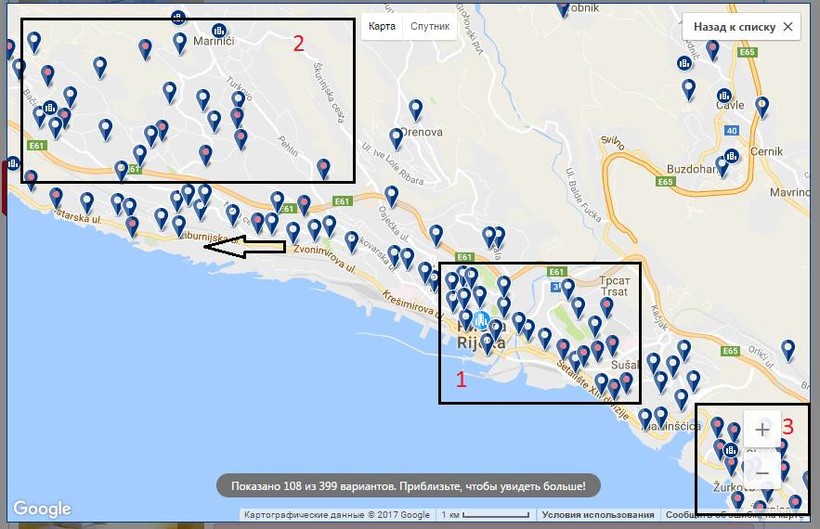Switch to the Спутник satellite view
Viewport: 820px width, 529px height.
pos(429,26)
